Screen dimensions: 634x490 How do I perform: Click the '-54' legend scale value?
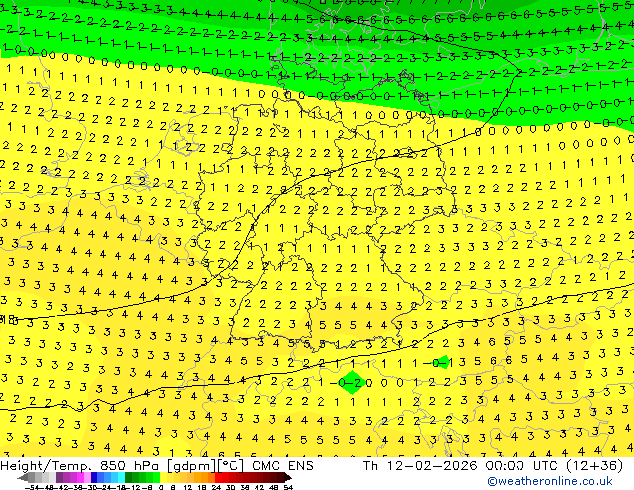[x=32, y=488]
